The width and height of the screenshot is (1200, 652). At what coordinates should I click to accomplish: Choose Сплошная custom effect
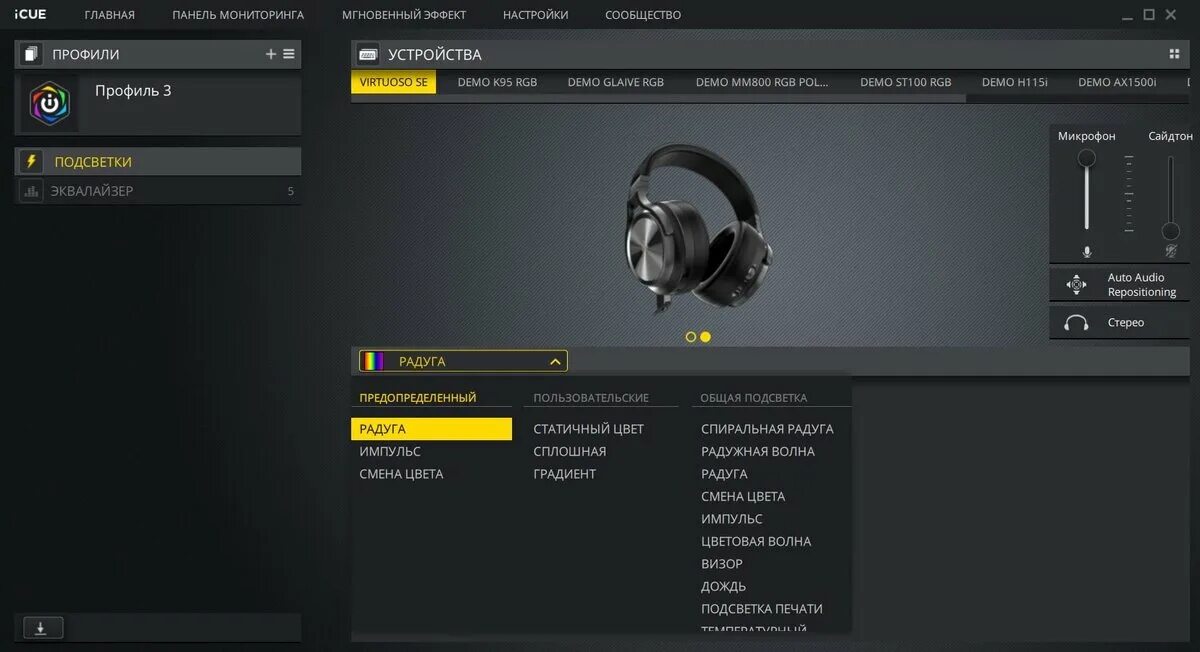coord(570,451)
